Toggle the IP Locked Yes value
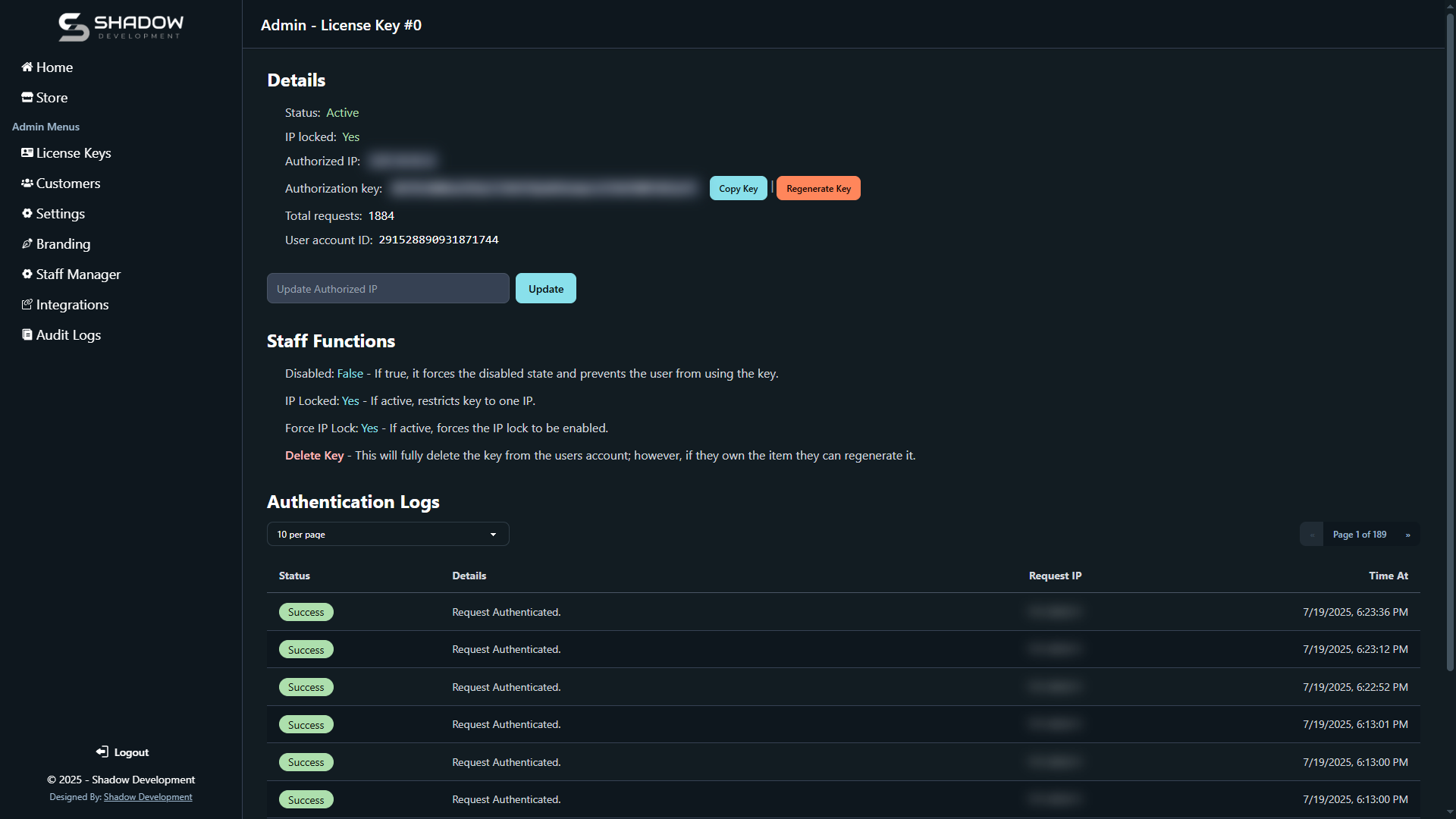The height and width of the screenshot is (819, 1456). pos(350,401)
